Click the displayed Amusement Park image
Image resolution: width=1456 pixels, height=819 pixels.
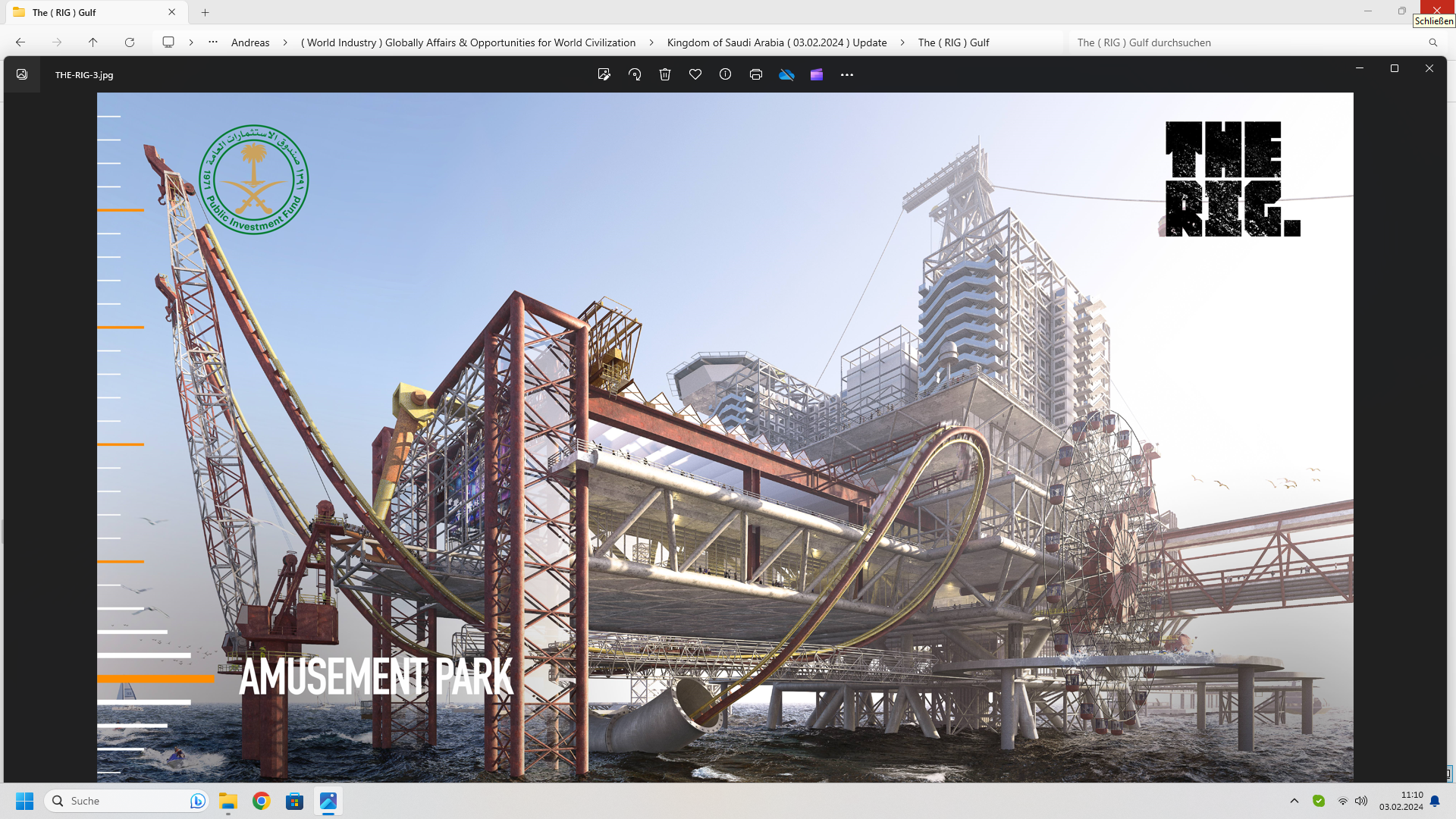725,437
